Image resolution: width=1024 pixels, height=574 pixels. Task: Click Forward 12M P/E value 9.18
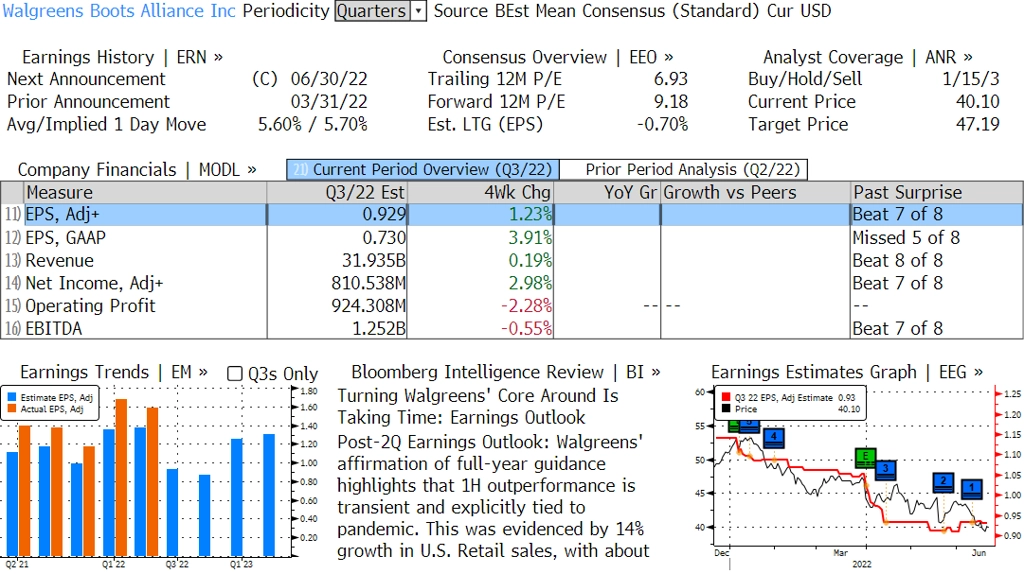[x=671, y=102]
